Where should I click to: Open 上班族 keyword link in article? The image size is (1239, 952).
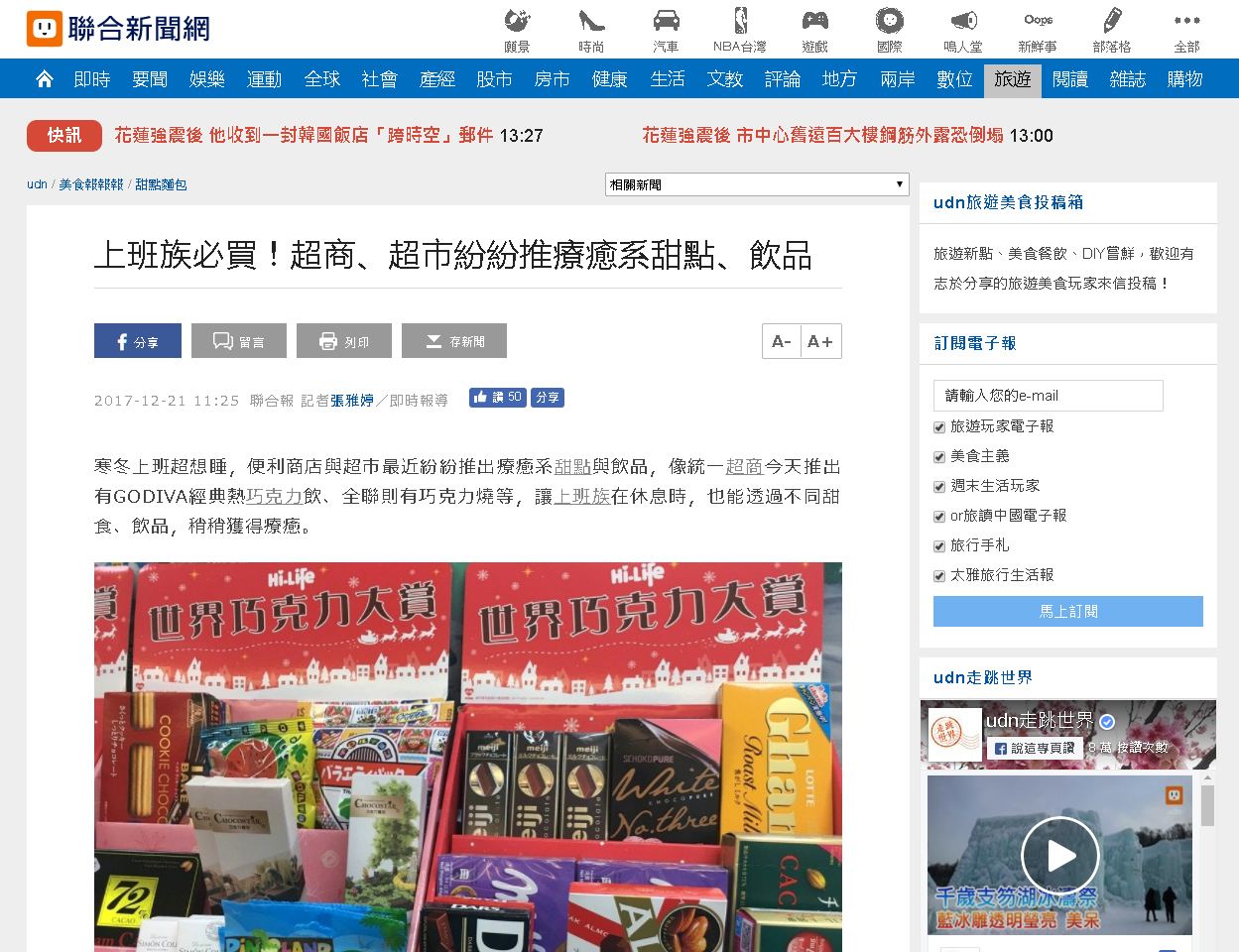point(582,496)
